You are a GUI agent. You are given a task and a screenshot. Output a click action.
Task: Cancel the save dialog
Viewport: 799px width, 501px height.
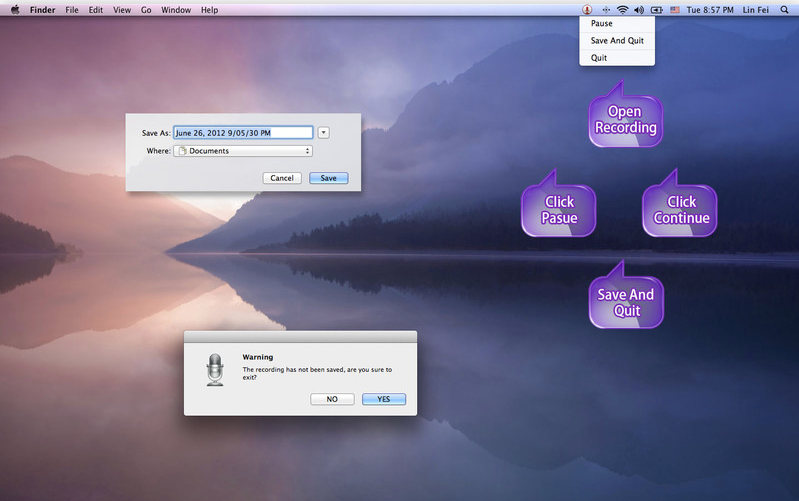point(282,178)
